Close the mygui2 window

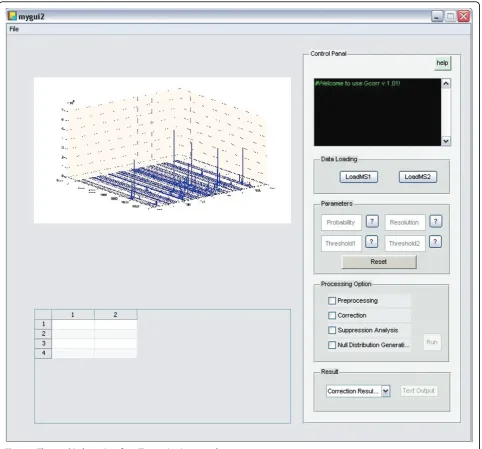(464, 16)
